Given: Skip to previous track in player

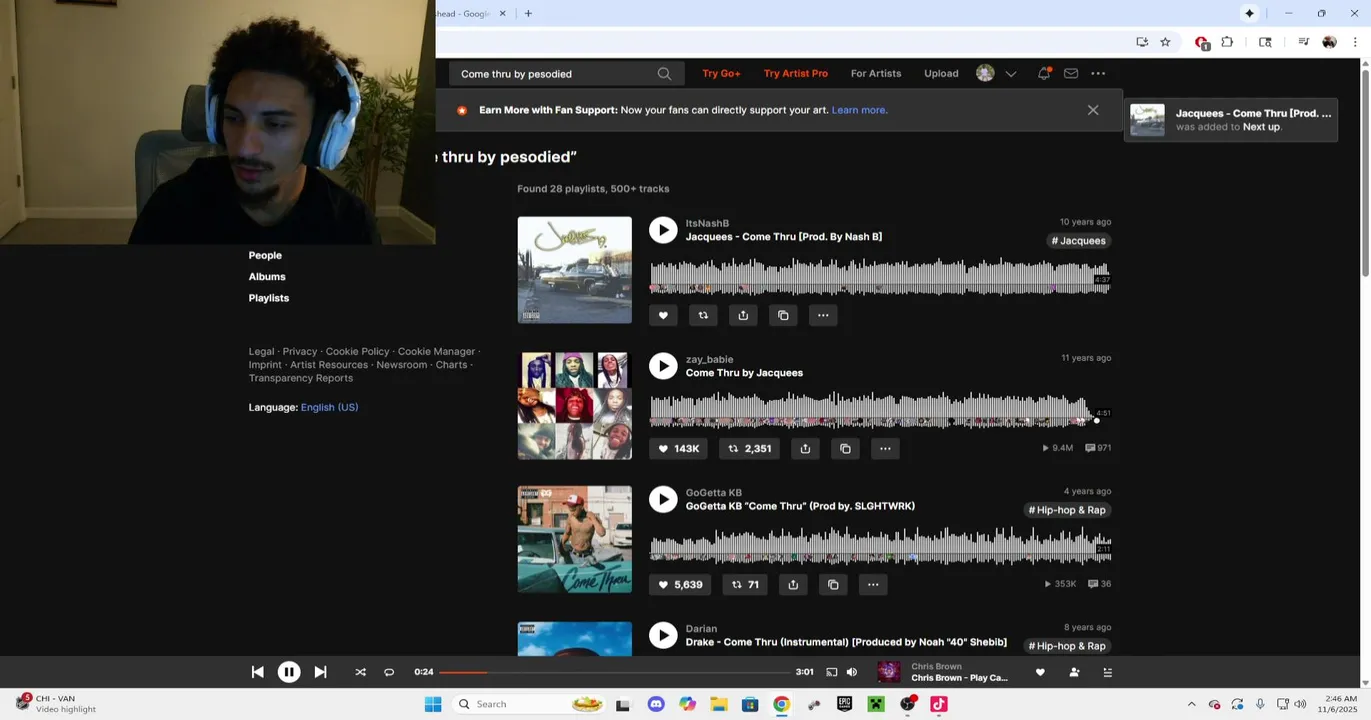Looking at the screenshot, I should [257, 673].
